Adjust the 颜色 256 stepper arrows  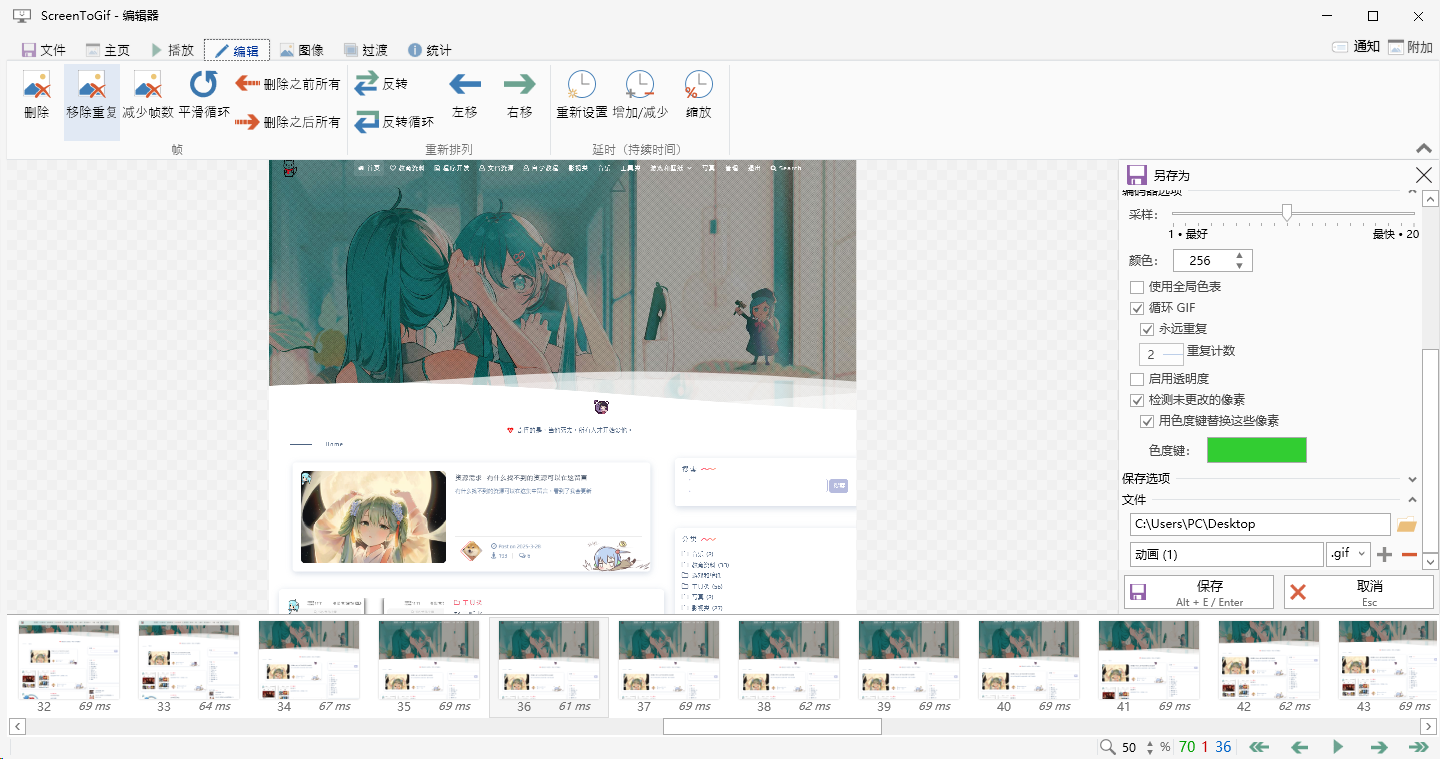[x=1240, y=261]
